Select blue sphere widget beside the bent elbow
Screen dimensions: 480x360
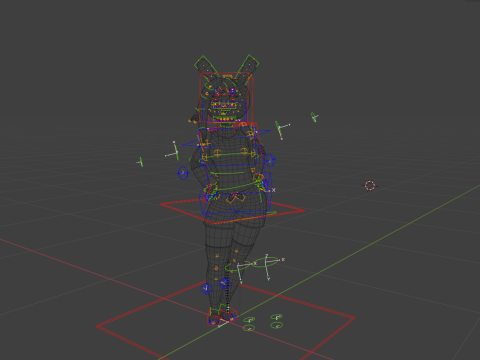click(183, 173)
